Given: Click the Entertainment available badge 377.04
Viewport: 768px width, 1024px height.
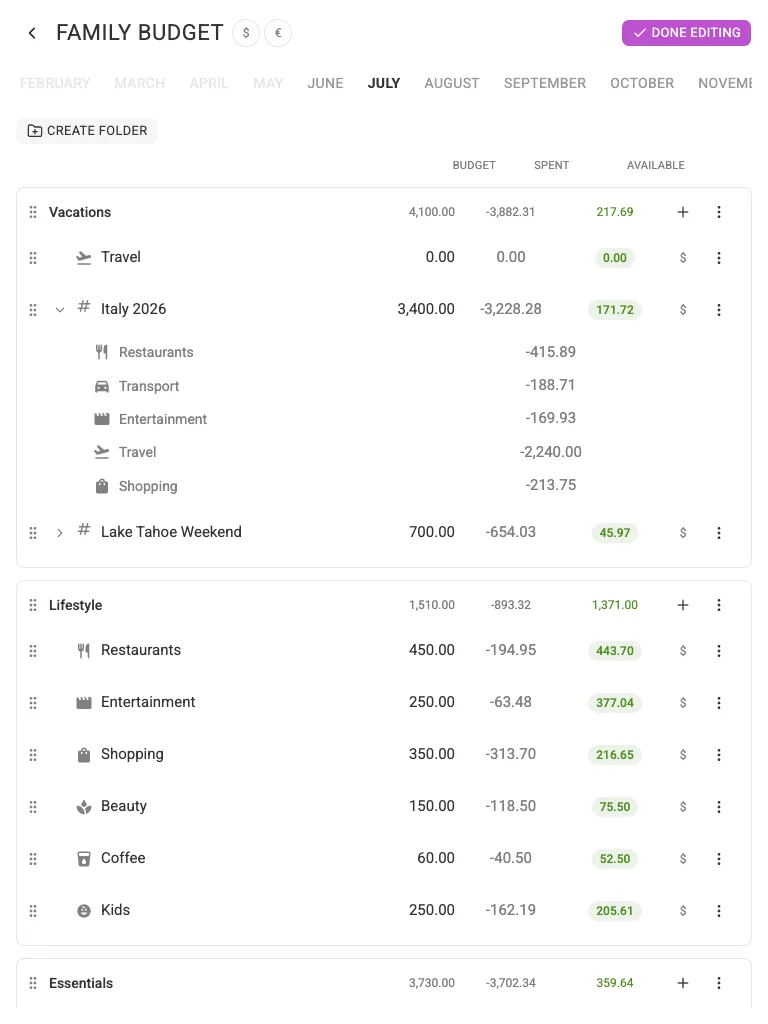Looking at the screenshot, I should point(615,703).
